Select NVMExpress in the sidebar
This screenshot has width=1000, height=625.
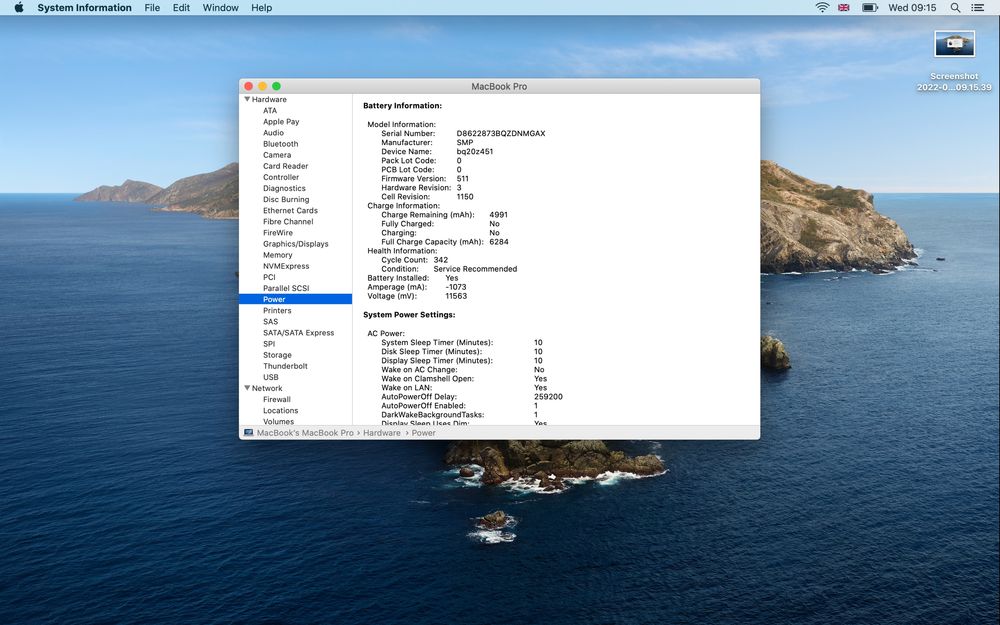tap(286, 266)
